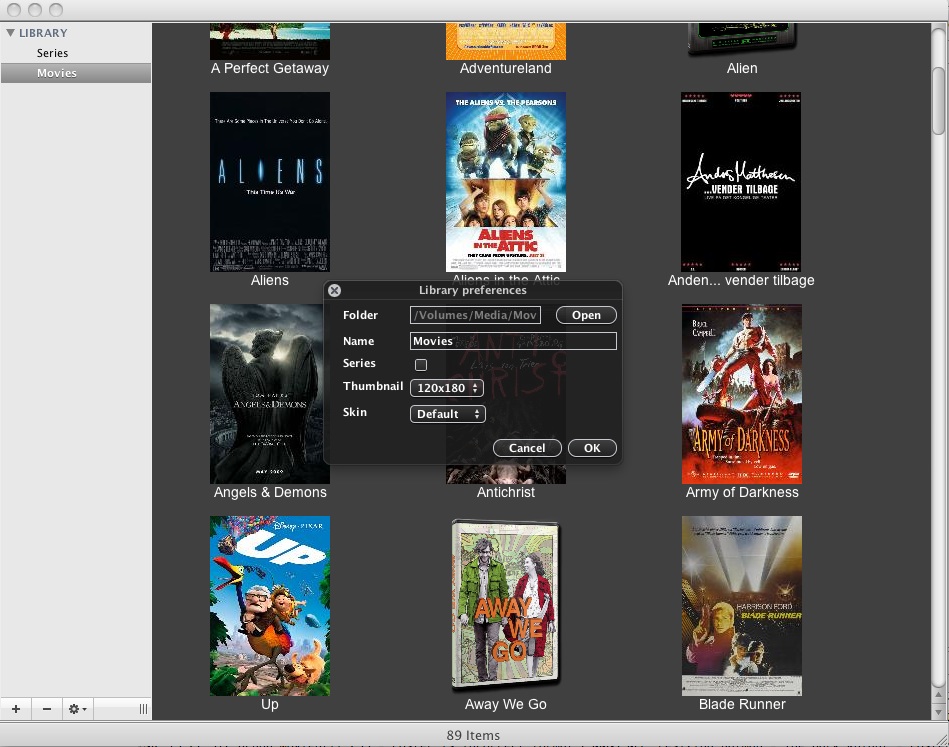The width and height of the screenshot is (949, 747).
Task: Open the Thumbnail size dropdown
Action: [x=447, y=388]
